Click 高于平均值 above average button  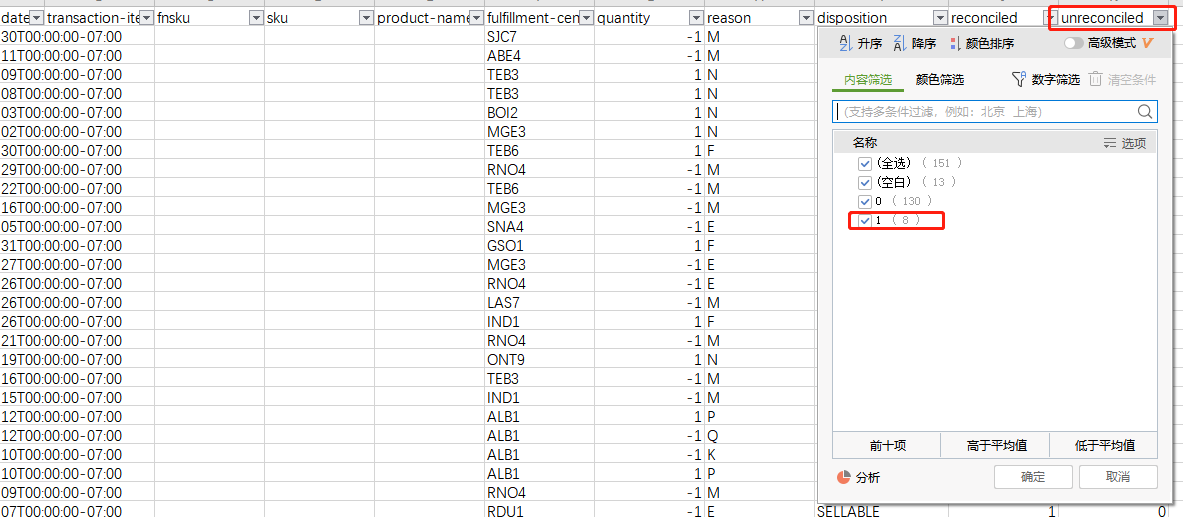click(996, 446)
